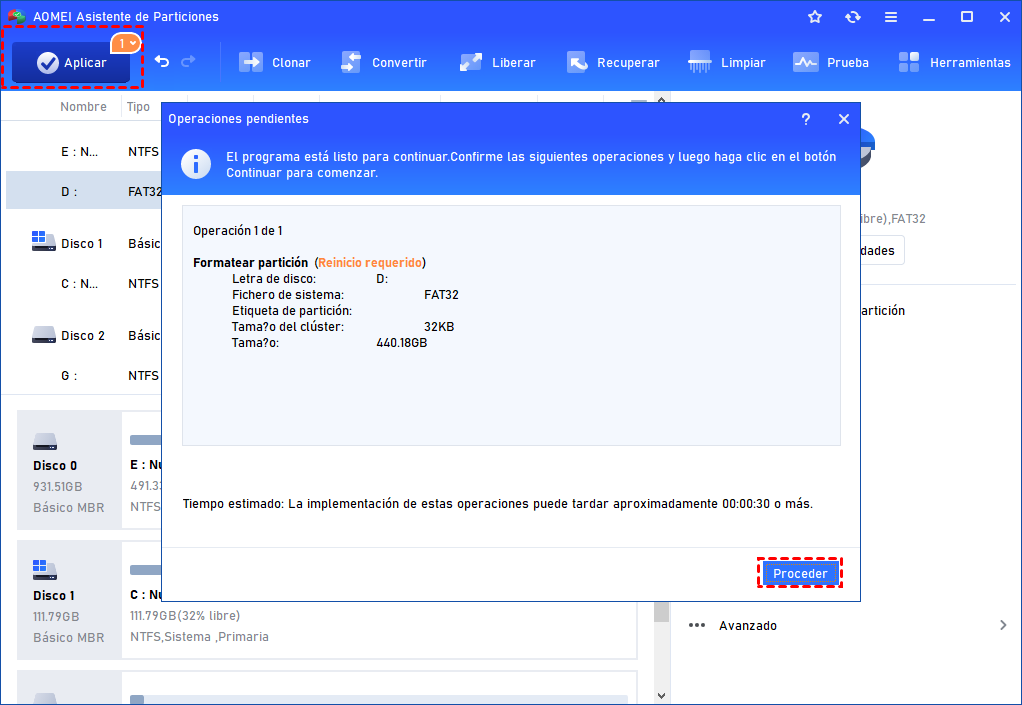Click the Aplicar button
Viewport: 1022px width, 705px height.
coord(71,63)
